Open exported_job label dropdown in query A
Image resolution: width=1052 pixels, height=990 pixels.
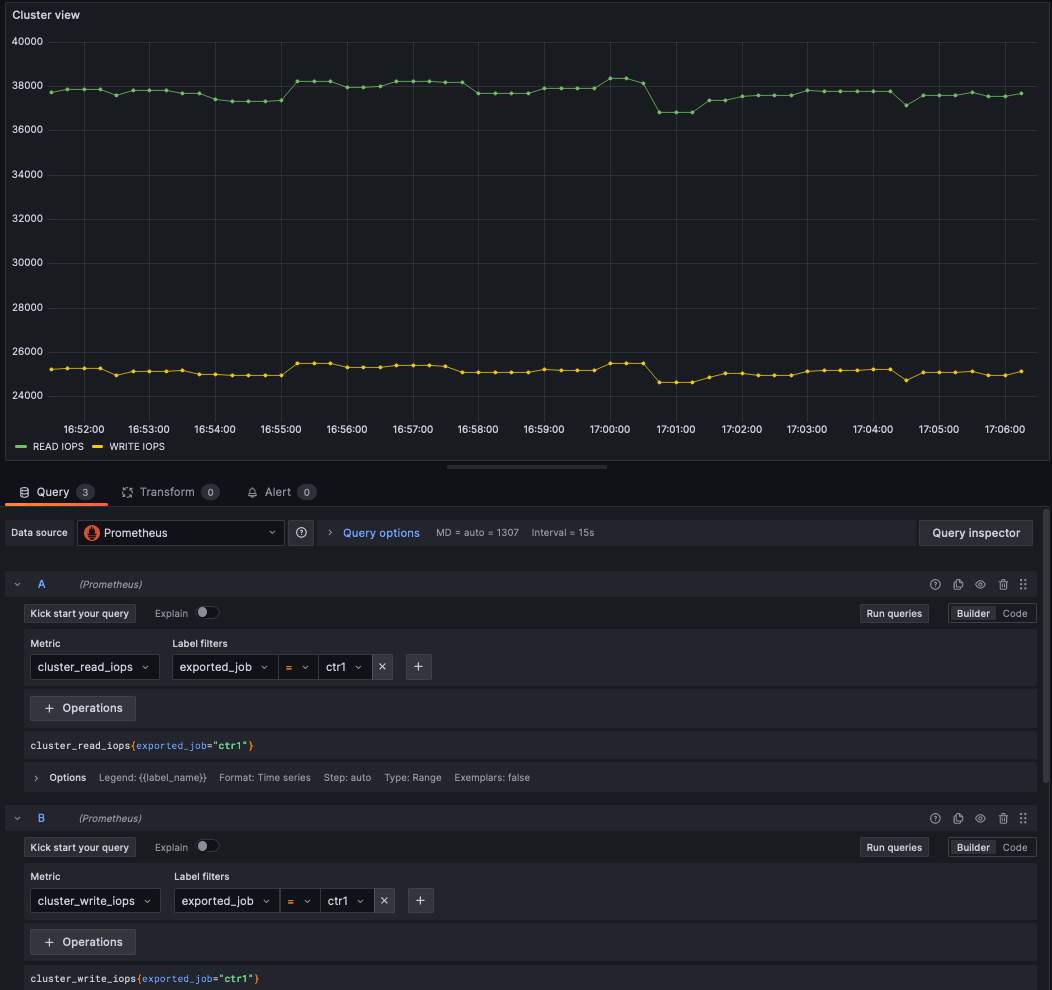pyautogui.click(x=225, y=667)
